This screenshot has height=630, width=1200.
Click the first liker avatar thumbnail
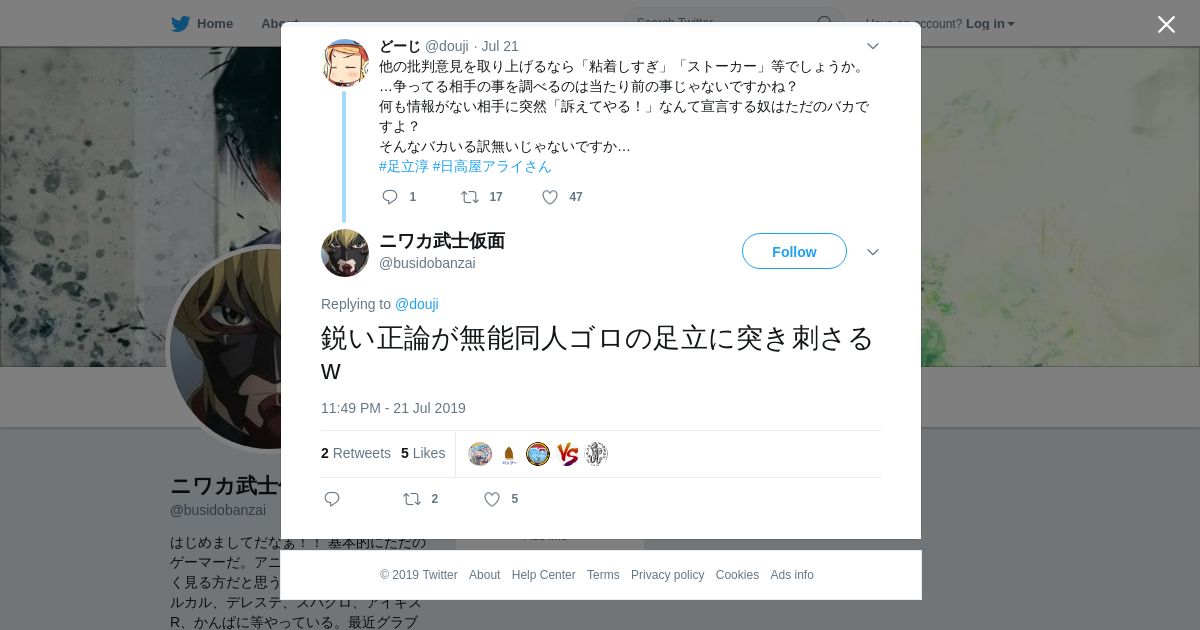pos(480,454)
